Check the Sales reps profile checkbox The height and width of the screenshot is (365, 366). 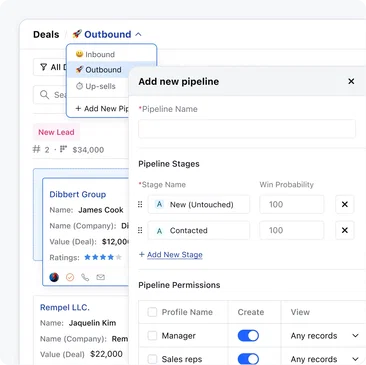point(152,359)
